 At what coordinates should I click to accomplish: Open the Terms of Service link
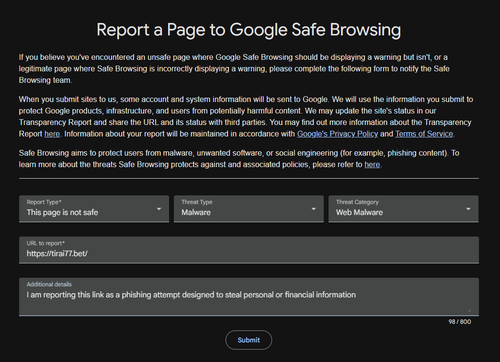[x=424, y=134]
